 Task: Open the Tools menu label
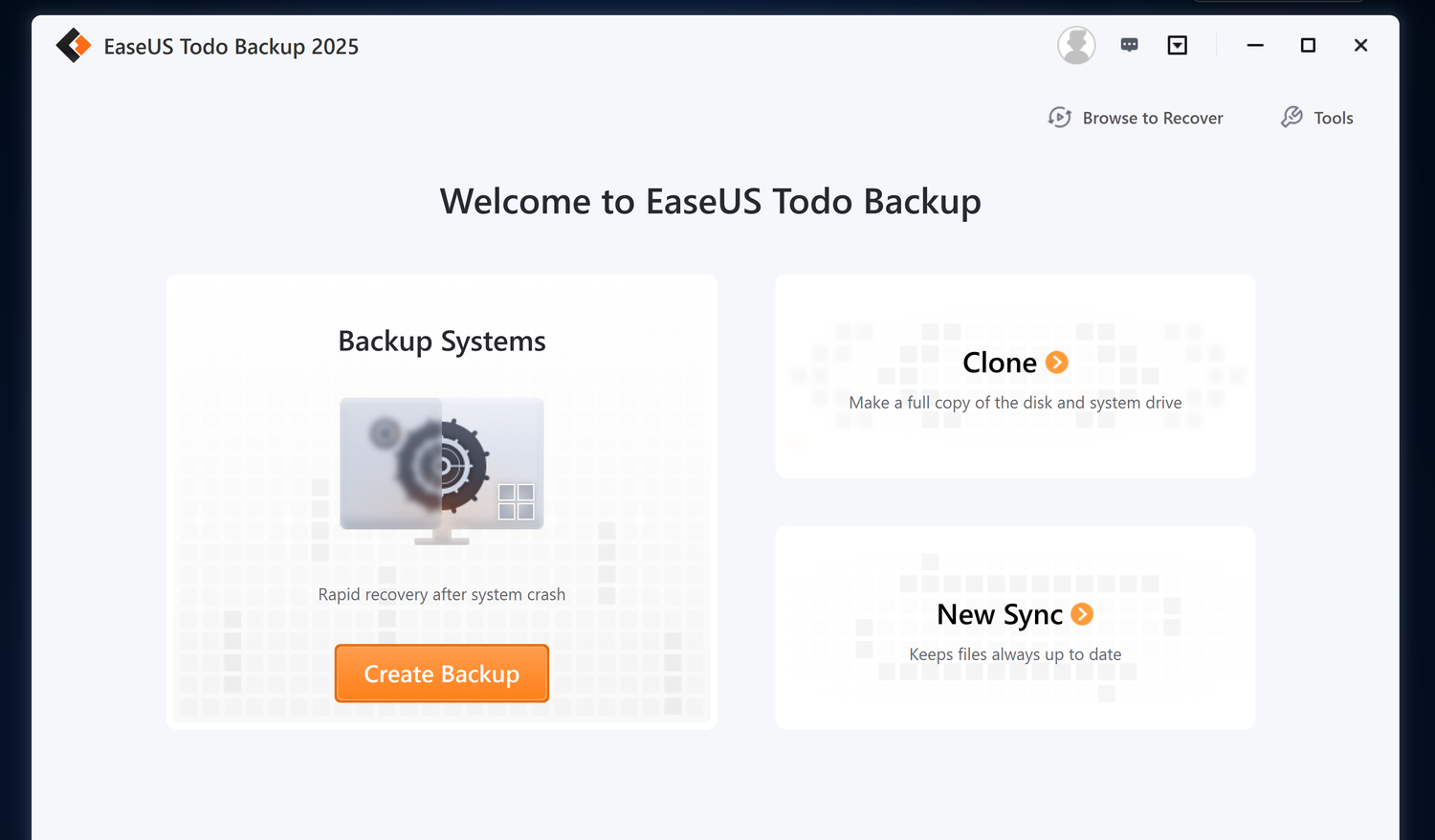click(1334, 119)
